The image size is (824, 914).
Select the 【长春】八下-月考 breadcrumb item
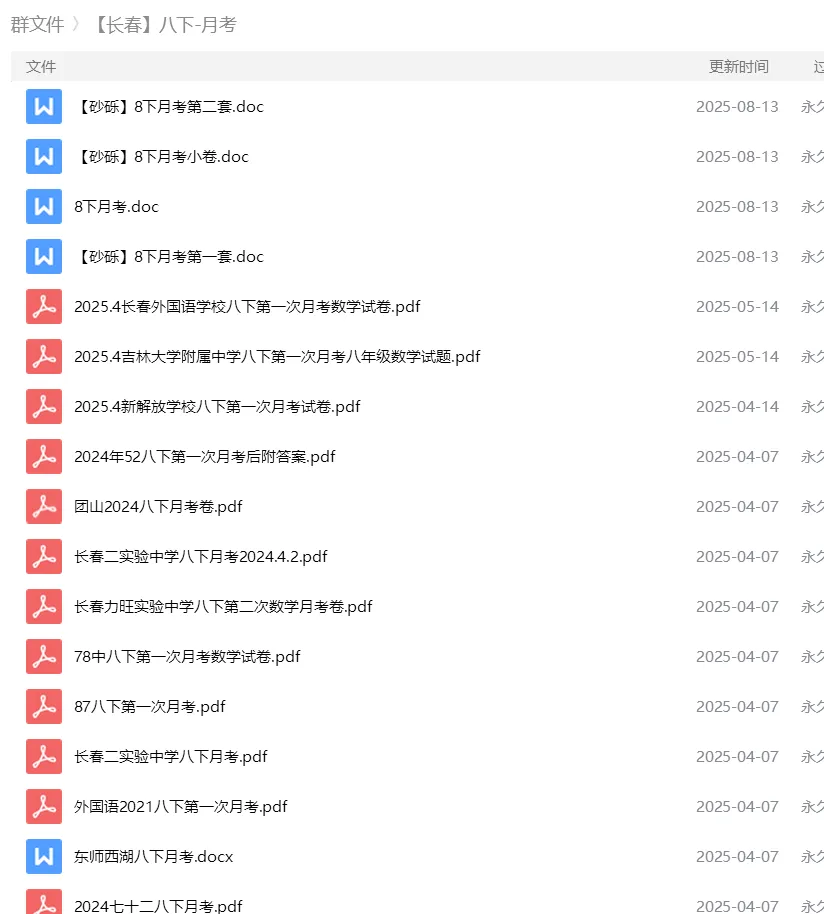162,25
